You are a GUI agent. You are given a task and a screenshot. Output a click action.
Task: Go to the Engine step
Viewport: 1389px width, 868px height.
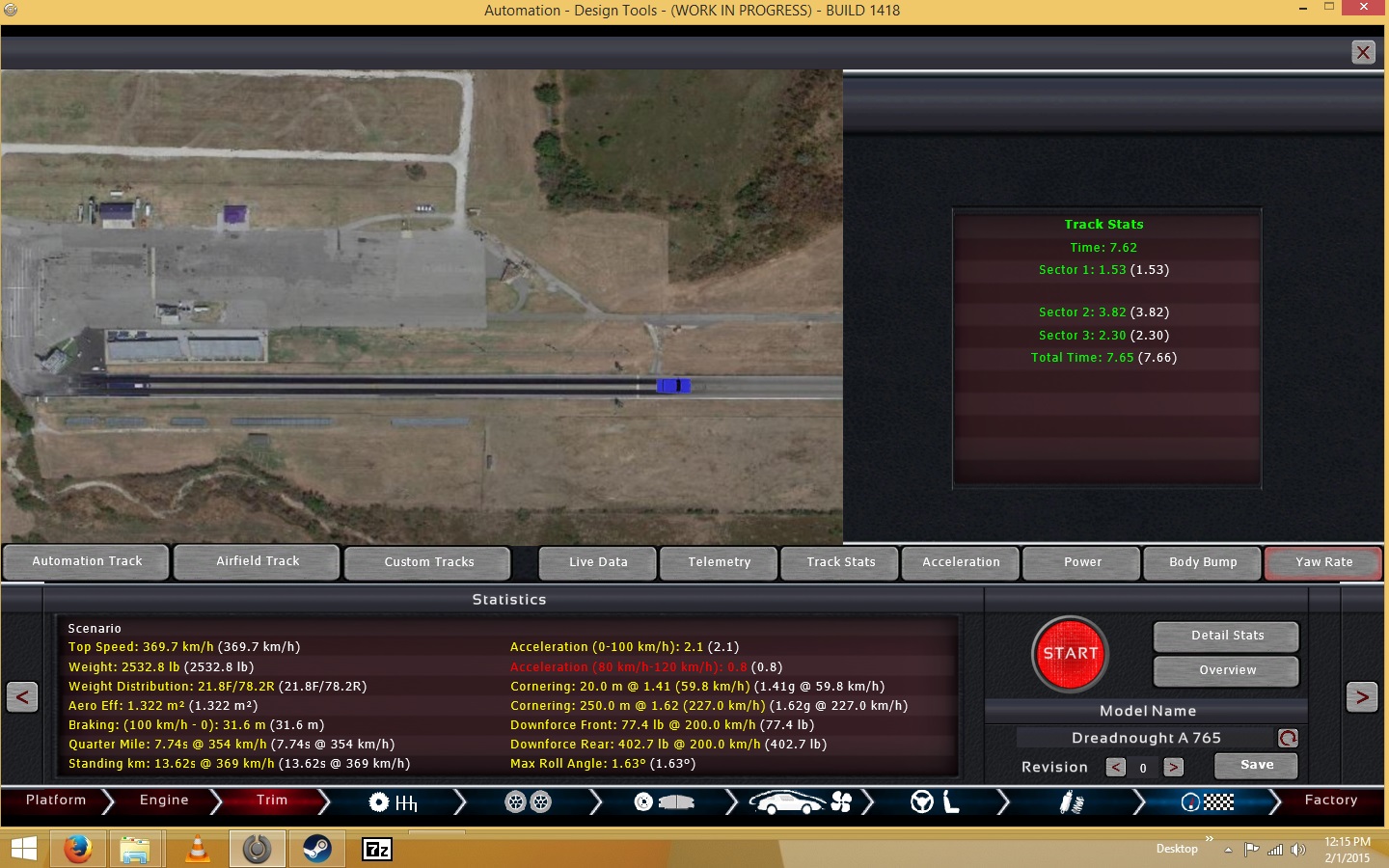click(x=164, y=800)
